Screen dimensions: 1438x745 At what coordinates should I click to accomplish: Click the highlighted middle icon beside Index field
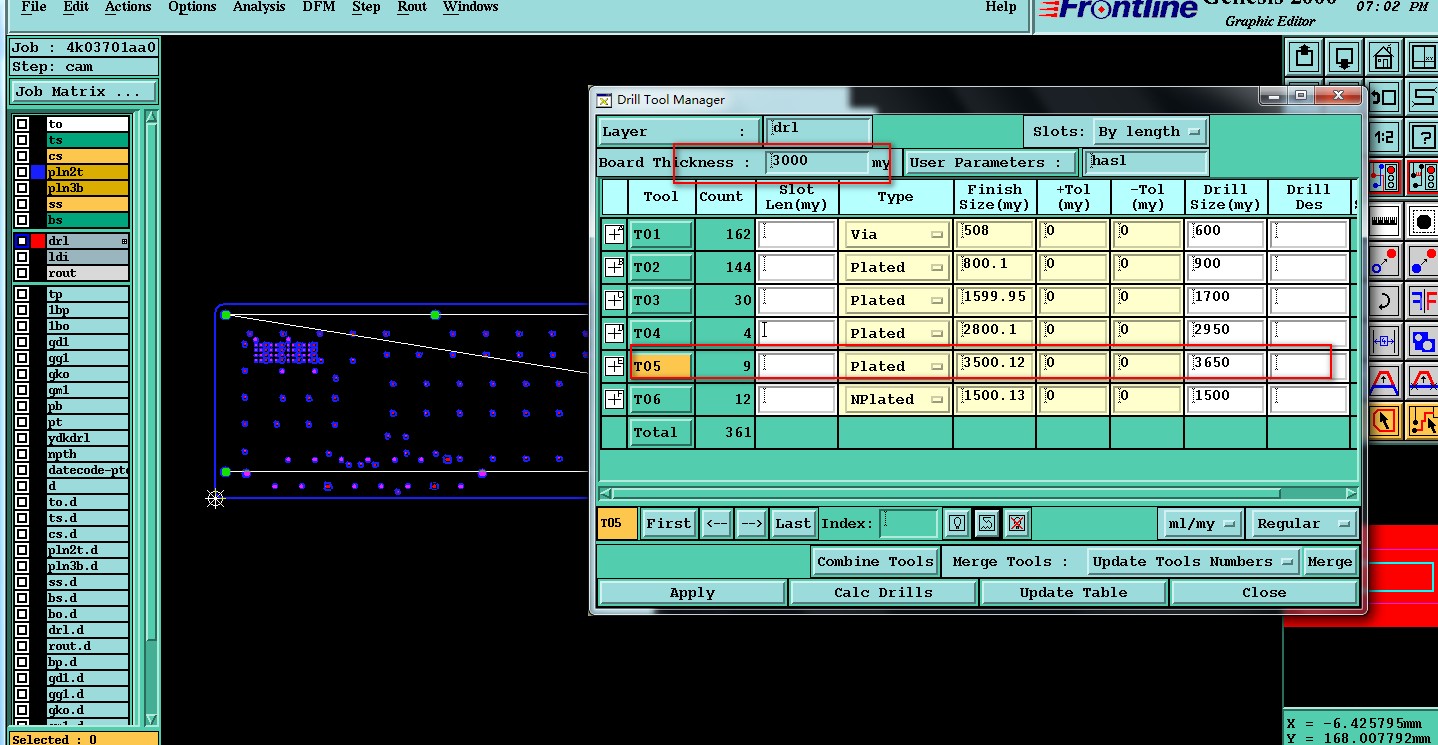(x=987, y=523)
